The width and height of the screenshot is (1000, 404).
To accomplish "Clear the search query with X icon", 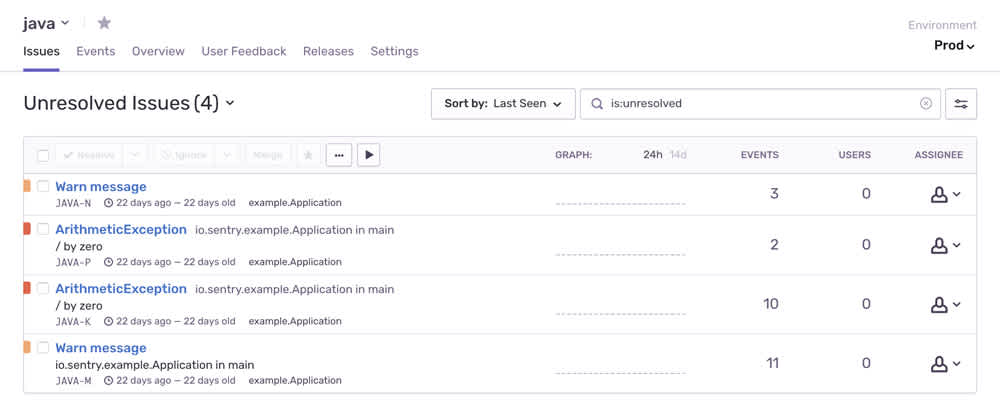I will coord(926,103).
